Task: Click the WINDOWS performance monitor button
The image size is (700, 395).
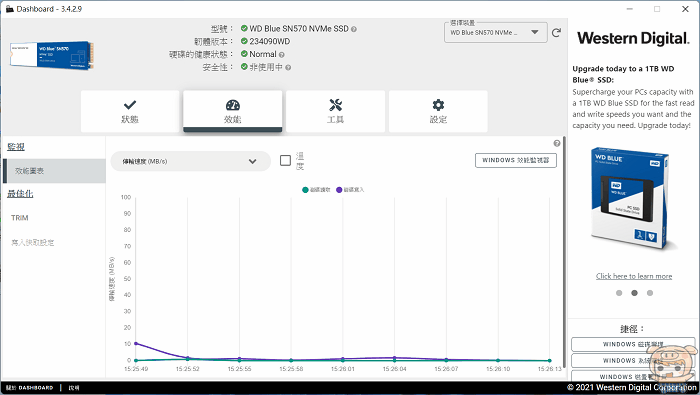Action: click(516, 160)
